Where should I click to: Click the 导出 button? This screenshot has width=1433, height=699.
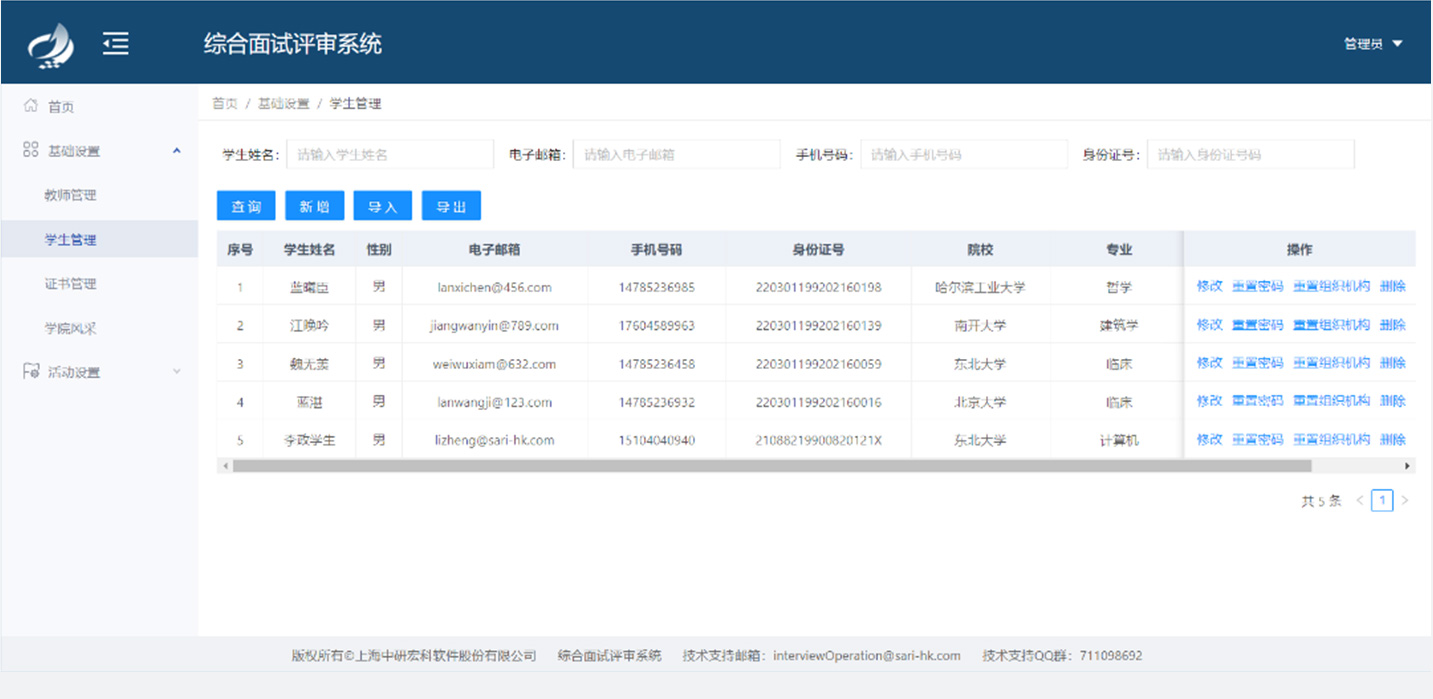click(451, 206)
